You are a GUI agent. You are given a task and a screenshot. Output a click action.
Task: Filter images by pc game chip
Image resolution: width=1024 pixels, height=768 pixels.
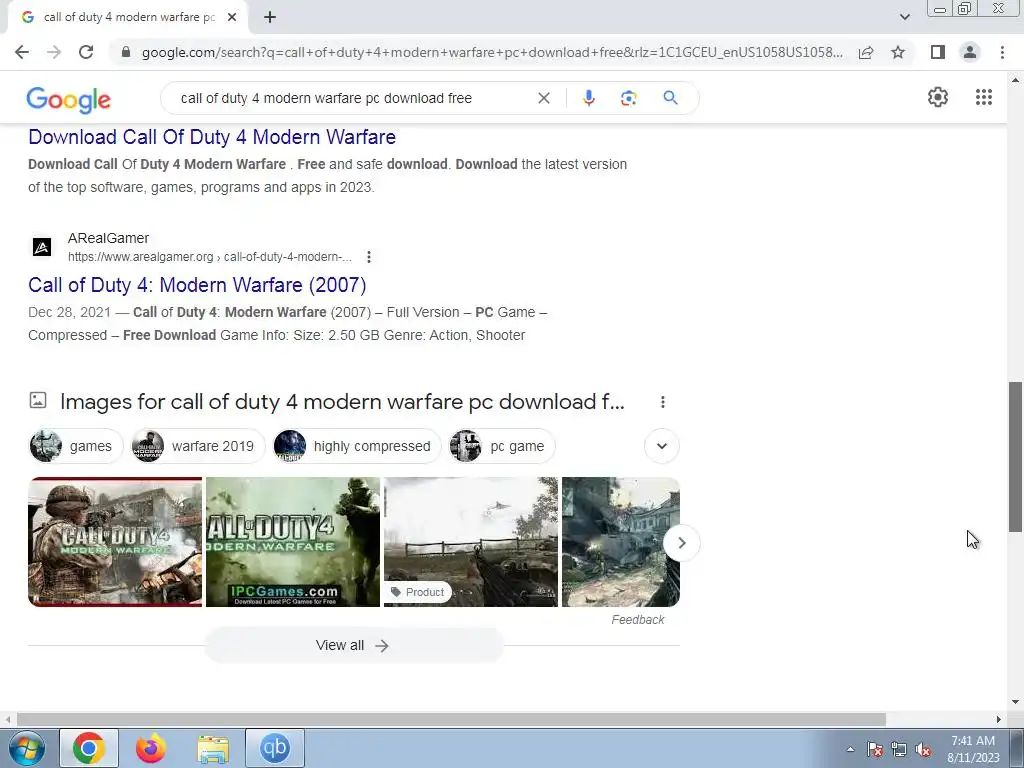point(502,446)
